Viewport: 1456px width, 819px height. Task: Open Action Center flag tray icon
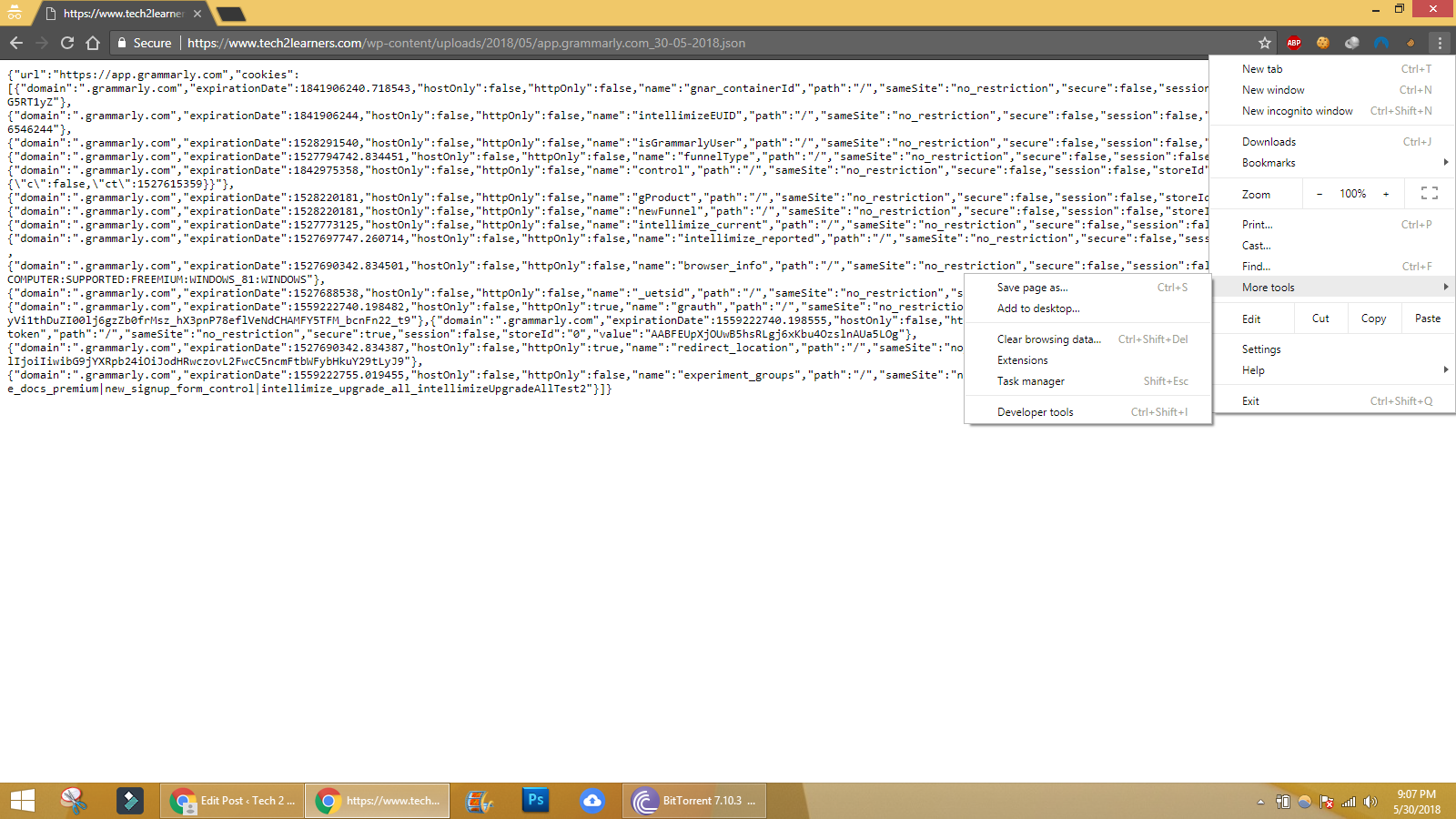point(1327,802)
